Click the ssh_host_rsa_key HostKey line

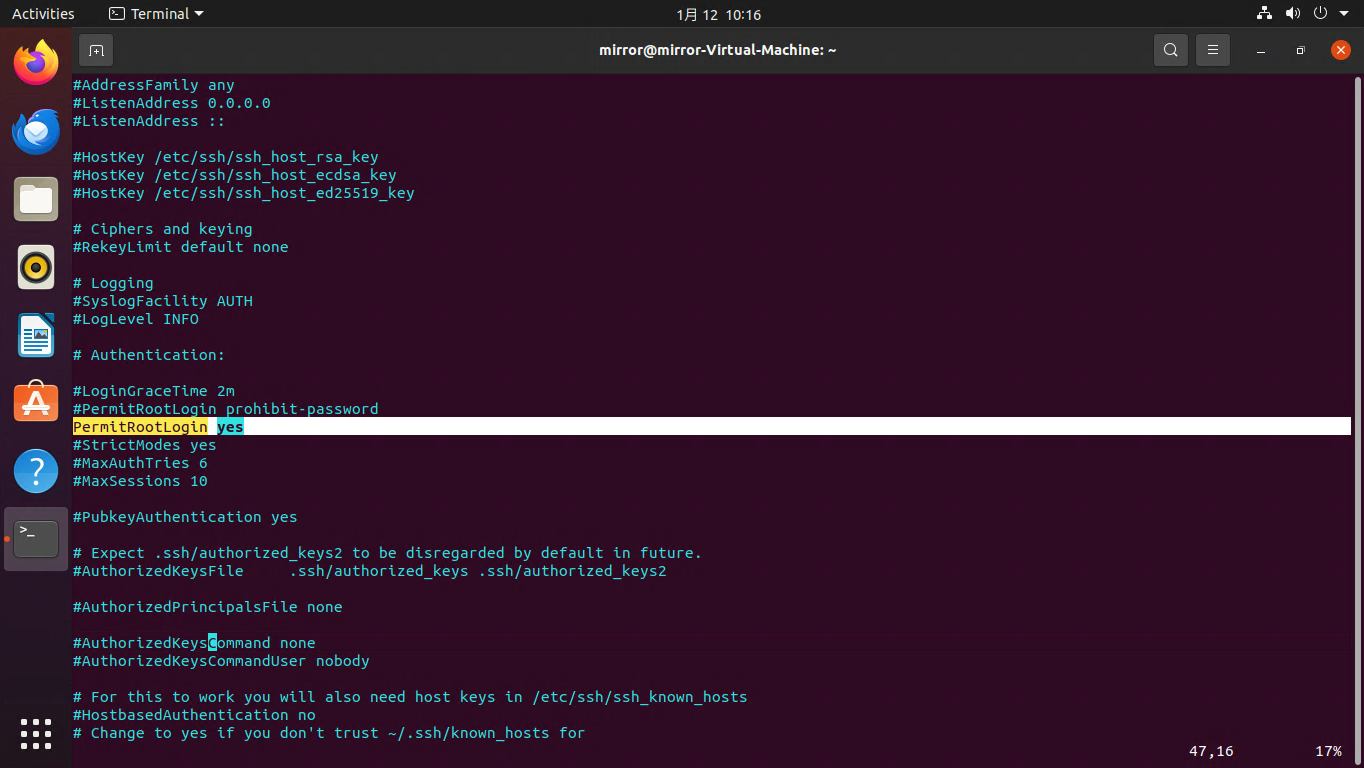click(226, 157)
